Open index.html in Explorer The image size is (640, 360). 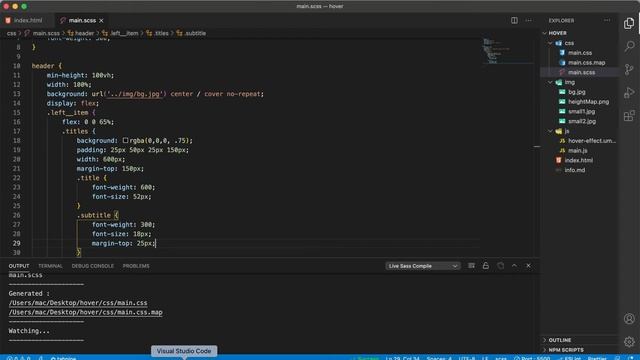(579, 160)
